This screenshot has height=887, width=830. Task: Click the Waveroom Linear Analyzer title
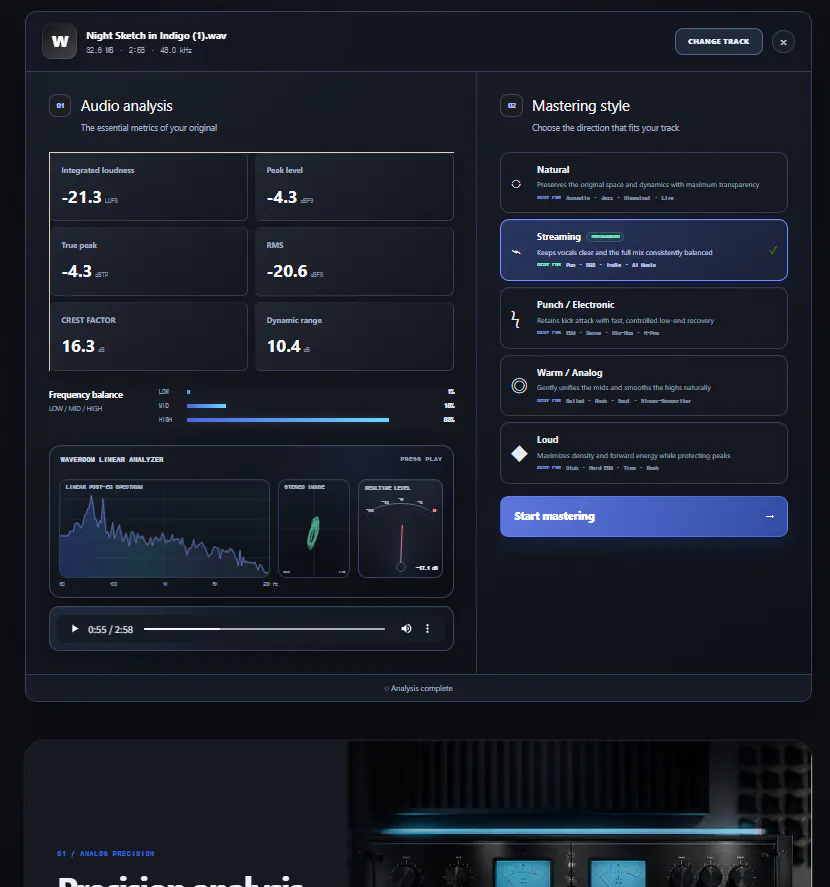[111, 459]
